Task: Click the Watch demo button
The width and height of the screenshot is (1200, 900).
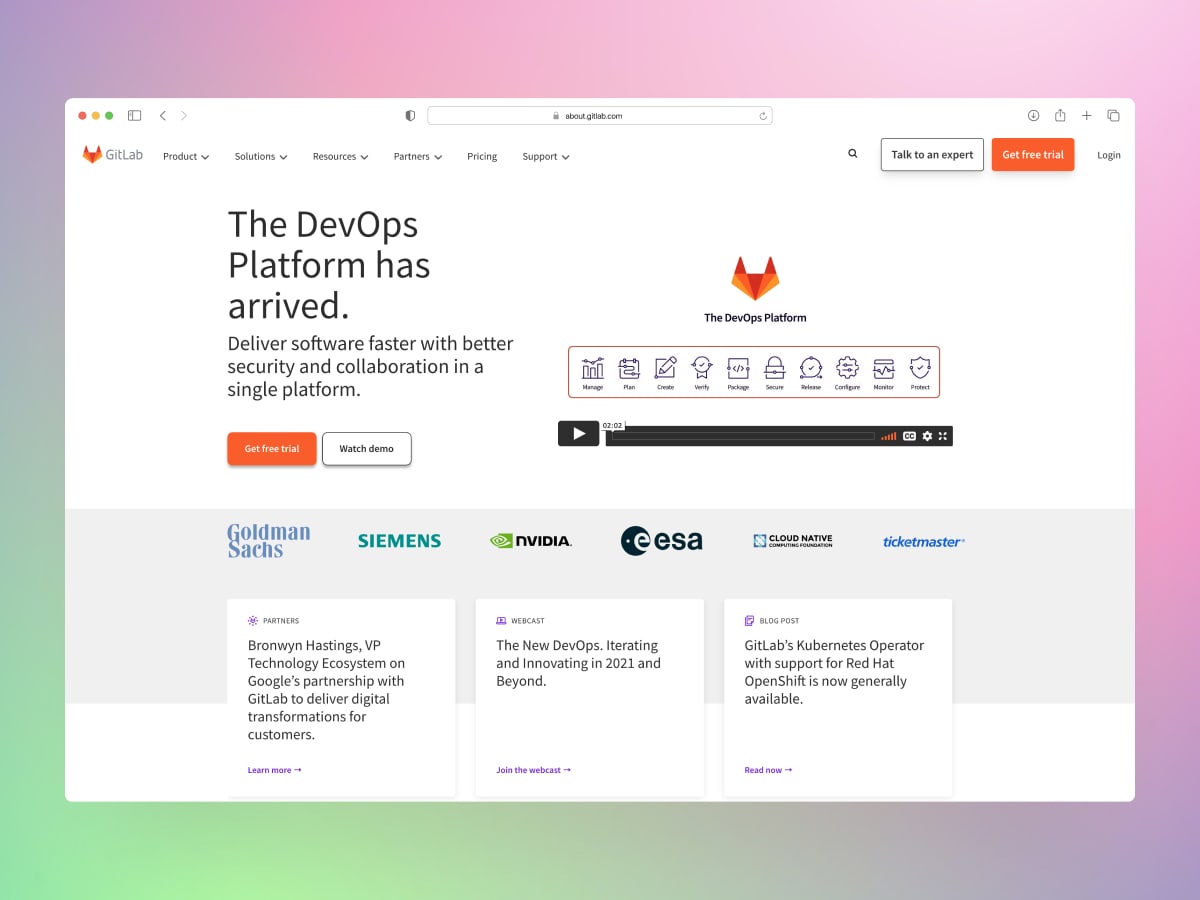Action: [x=367, y=449]
